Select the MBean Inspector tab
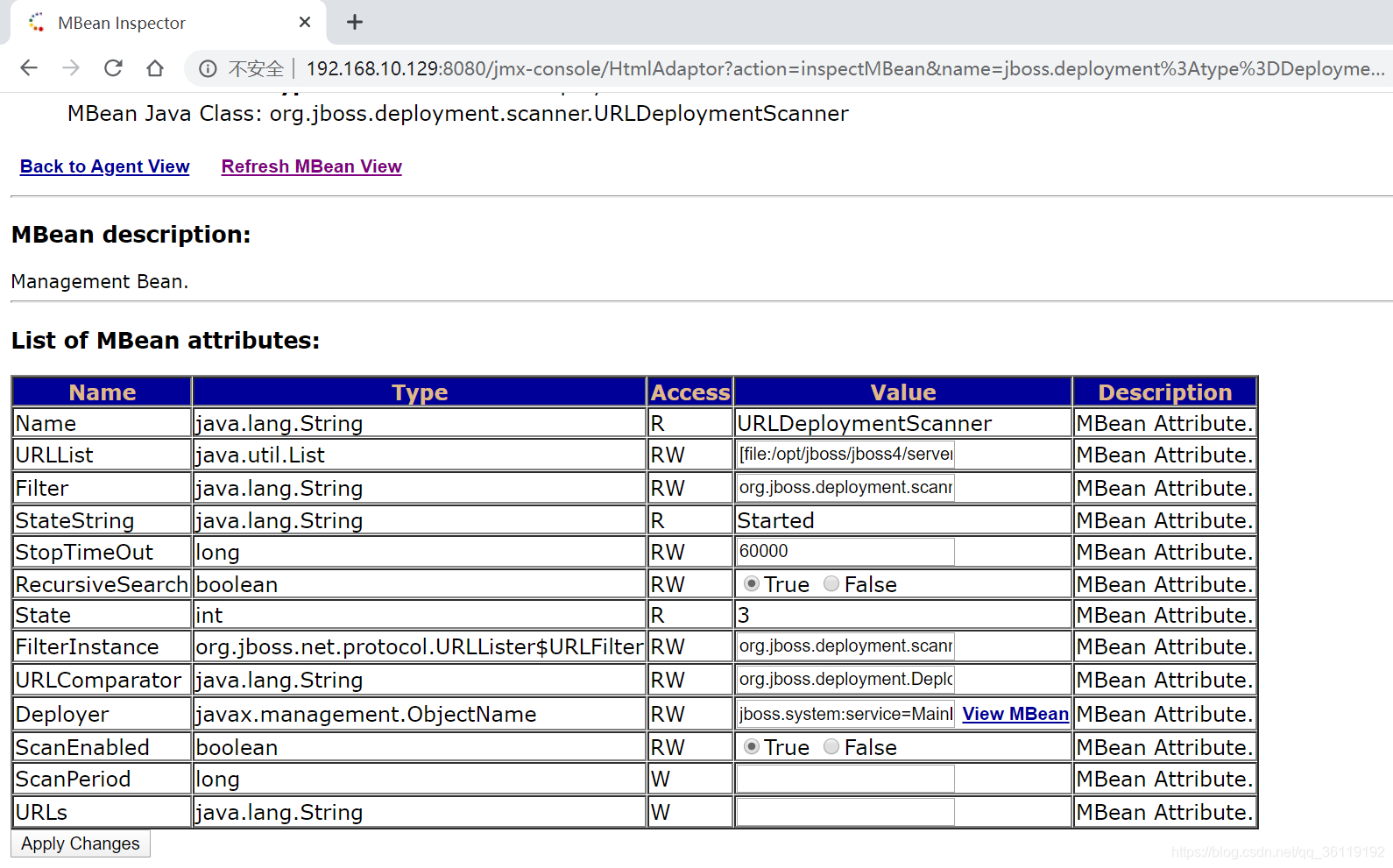Image resolution: width=1393 pixels, height=868 pixels. click(168, 23)
